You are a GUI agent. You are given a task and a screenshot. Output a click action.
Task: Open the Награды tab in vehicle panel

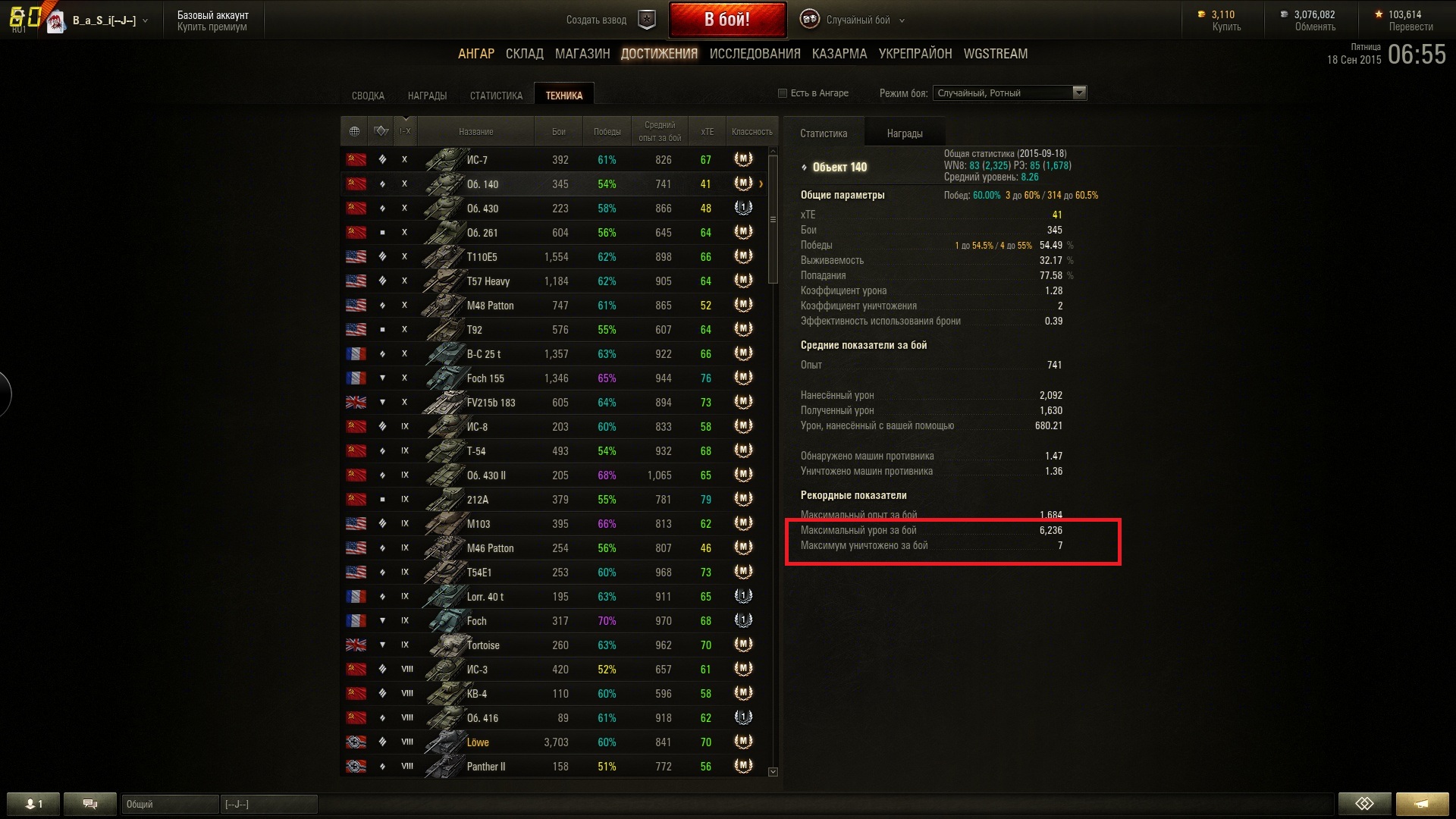[905, 133]
